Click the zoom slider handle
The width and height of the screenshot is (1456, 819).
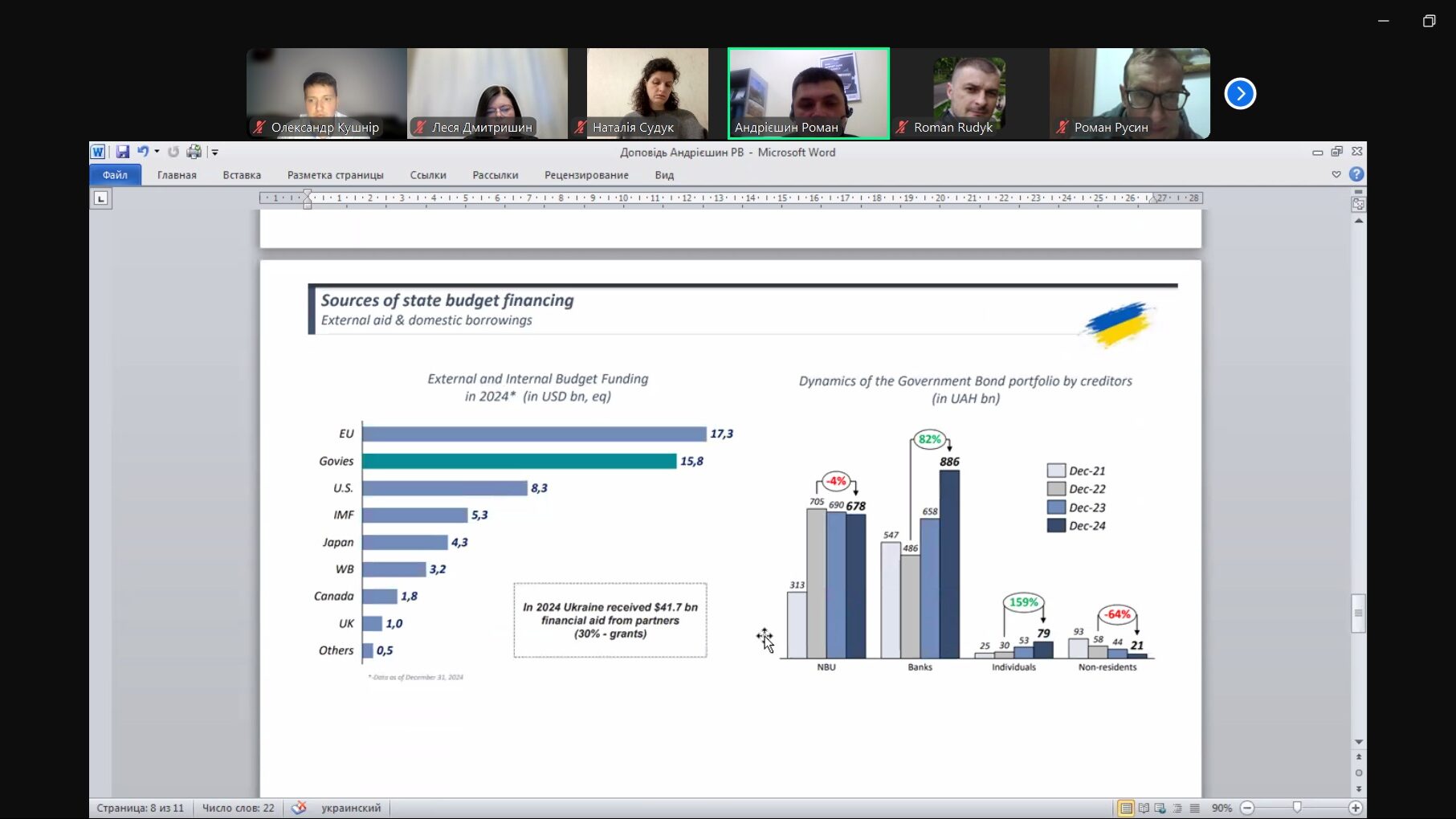[1296, 808]
